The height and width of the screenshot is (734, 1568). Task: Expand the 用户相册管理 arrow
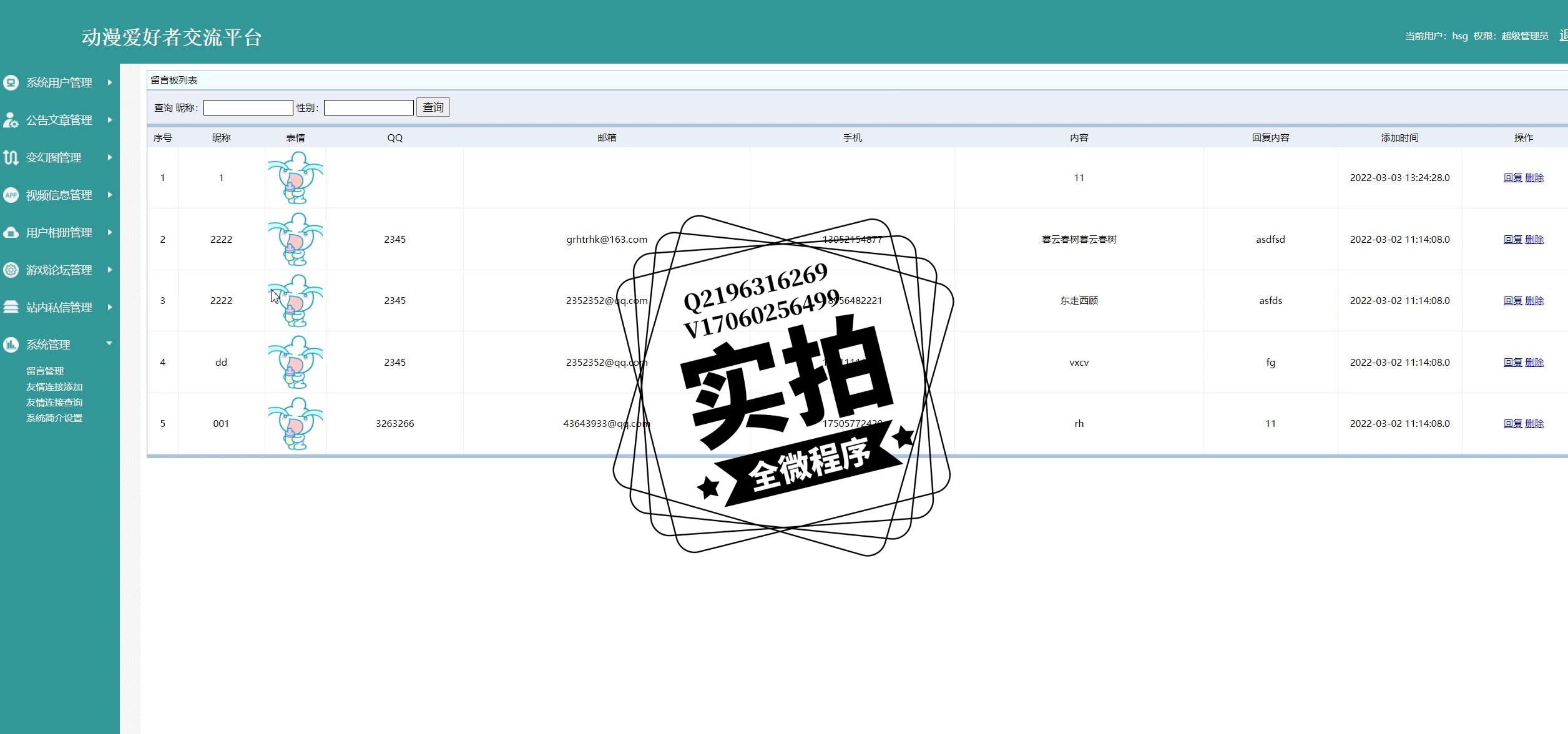point(110,232)
